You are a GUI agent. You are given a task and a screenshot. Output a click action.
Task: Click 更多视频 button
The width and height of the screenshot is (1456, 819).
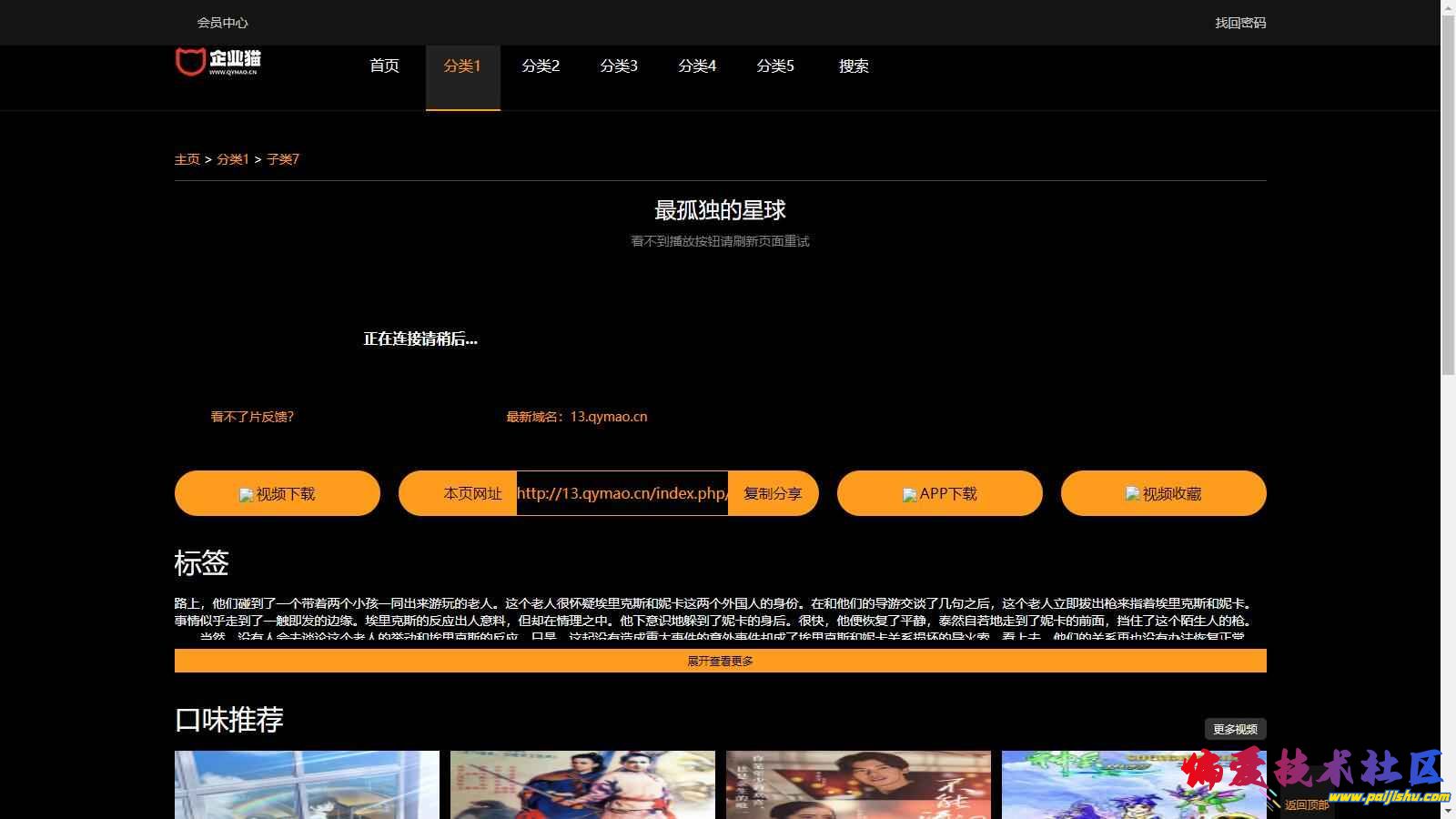[x=1235, y=729]
